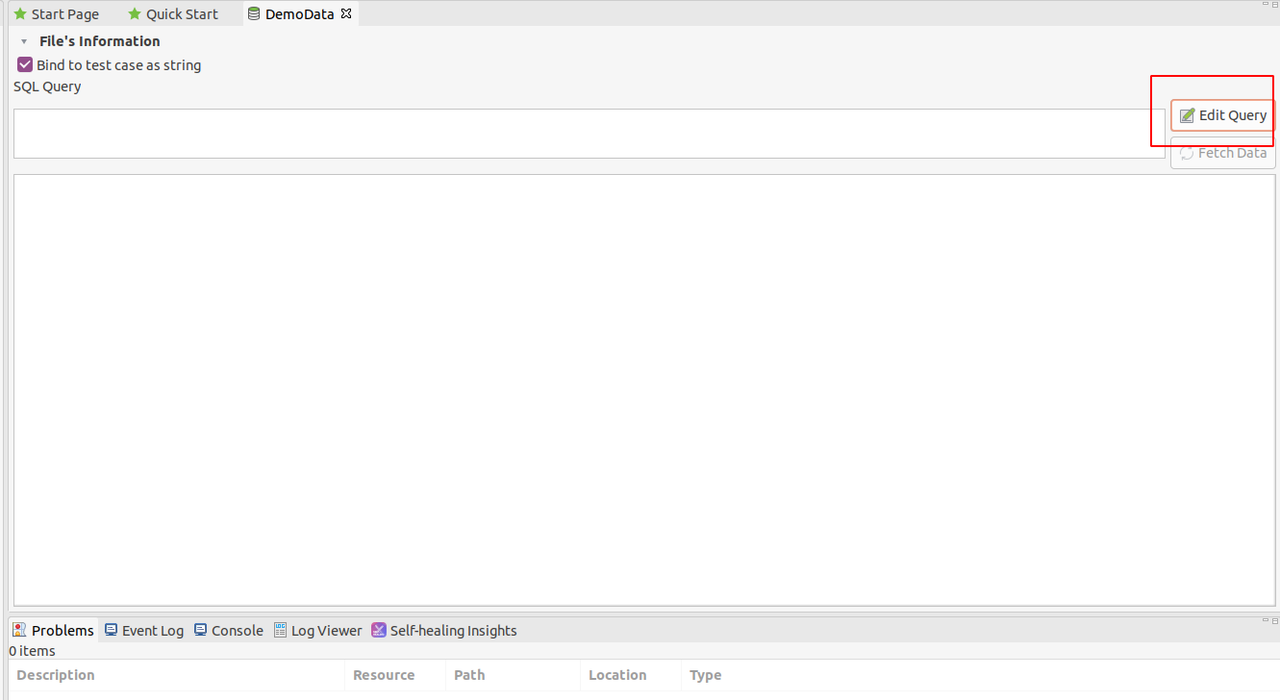Open the Quick Start tab
Image resolution: width=1280 pixels, height=700 pixels.
(173, 14)
